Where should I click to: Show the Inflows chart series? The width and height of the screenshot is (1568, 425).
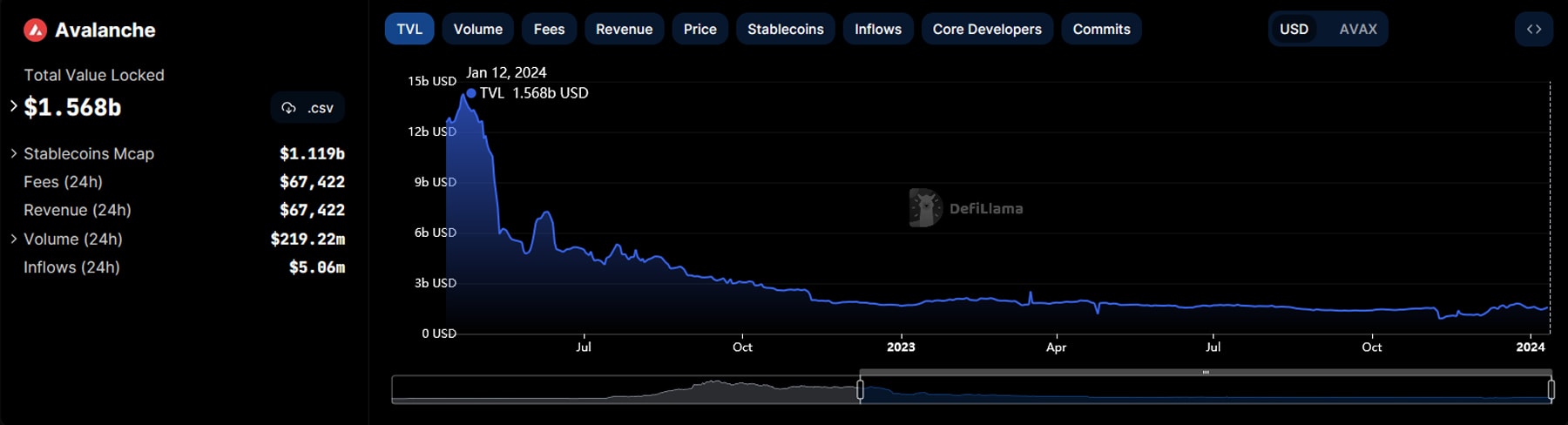tap(877, 29)
